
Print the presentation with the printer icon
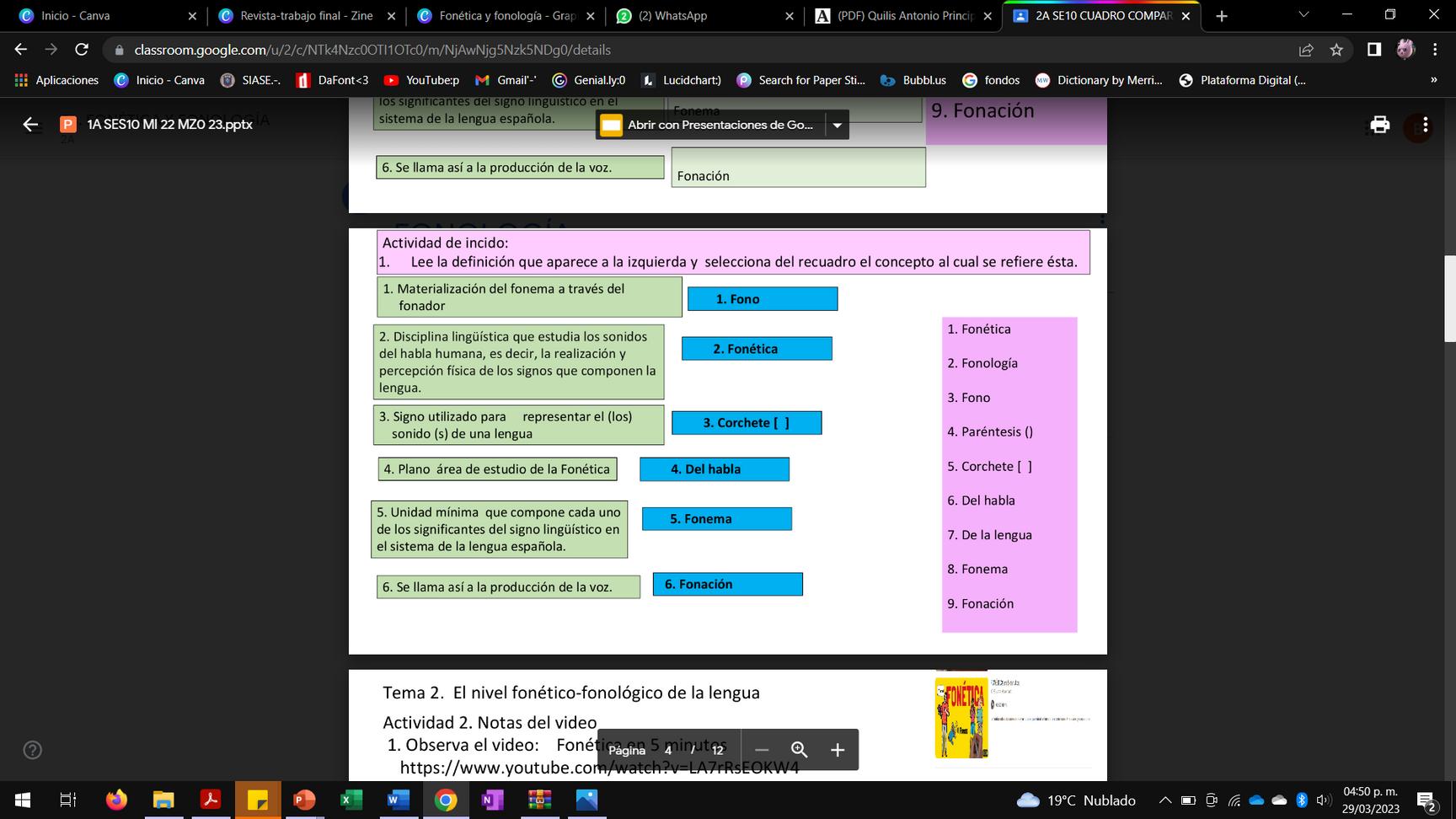pyautogui.click(x=1379, y=125)
